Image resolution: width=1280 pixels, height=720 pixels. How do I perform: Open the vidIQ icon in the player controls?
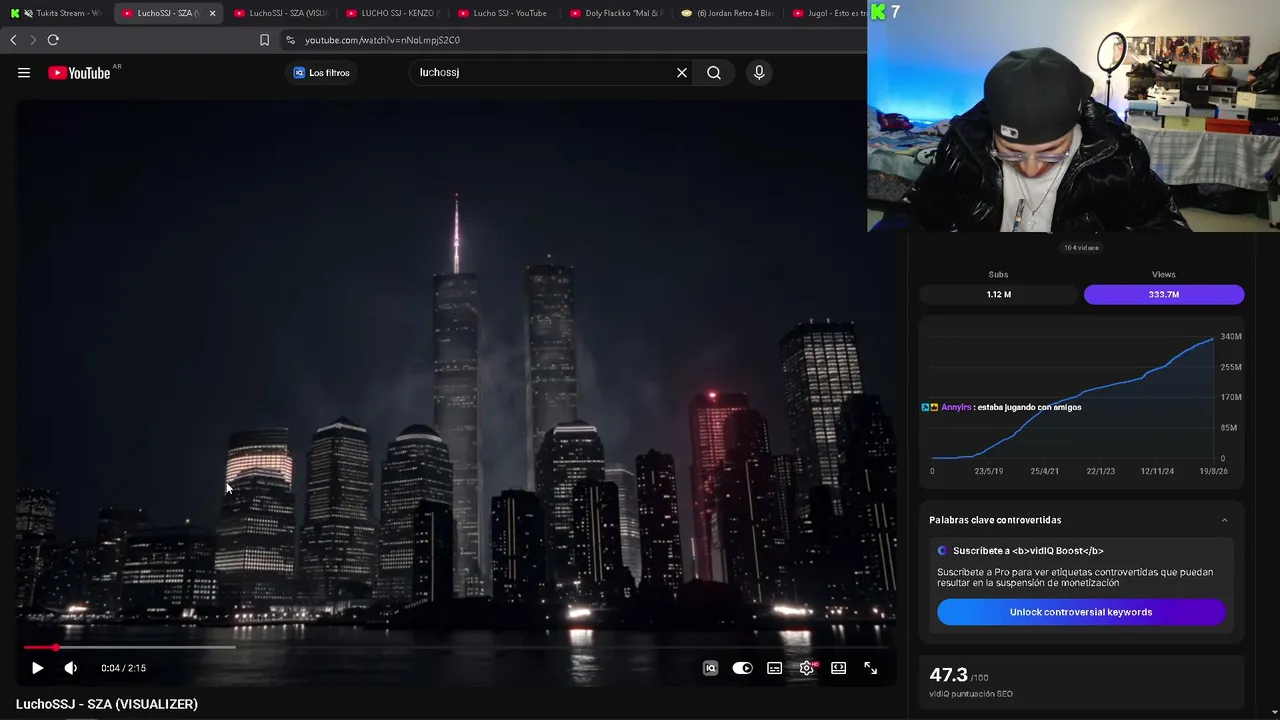[x=710, y=668]
